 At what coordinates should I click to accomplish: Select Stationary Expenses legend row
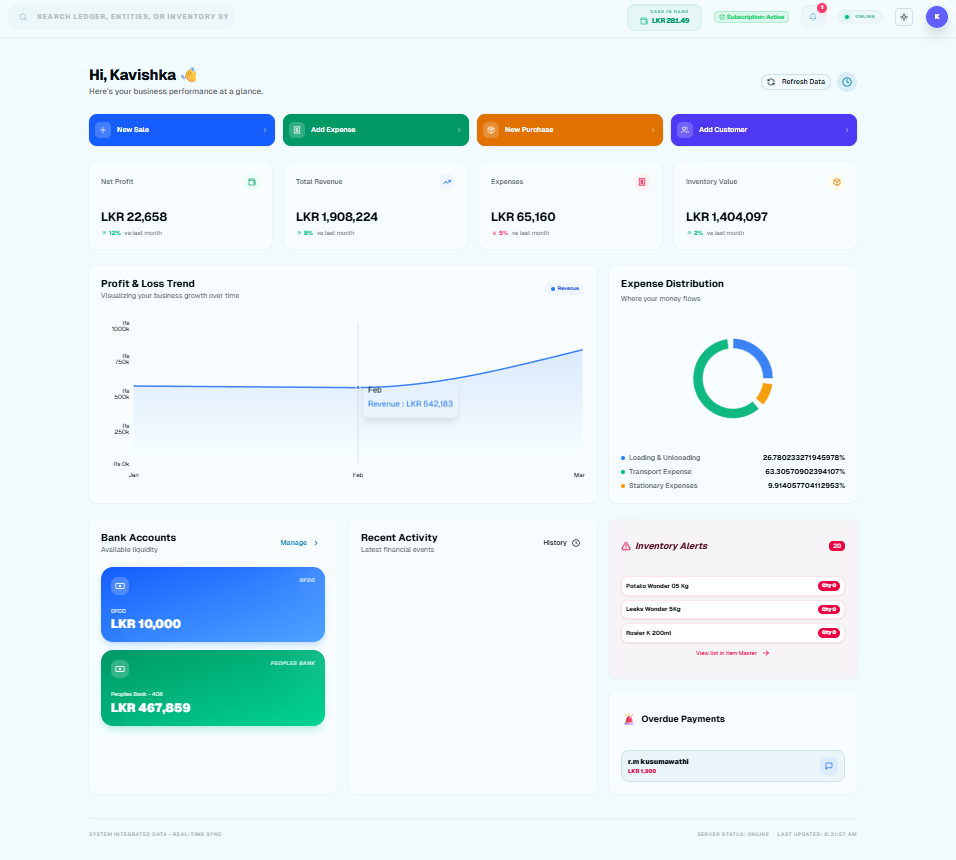coord(733,486)
